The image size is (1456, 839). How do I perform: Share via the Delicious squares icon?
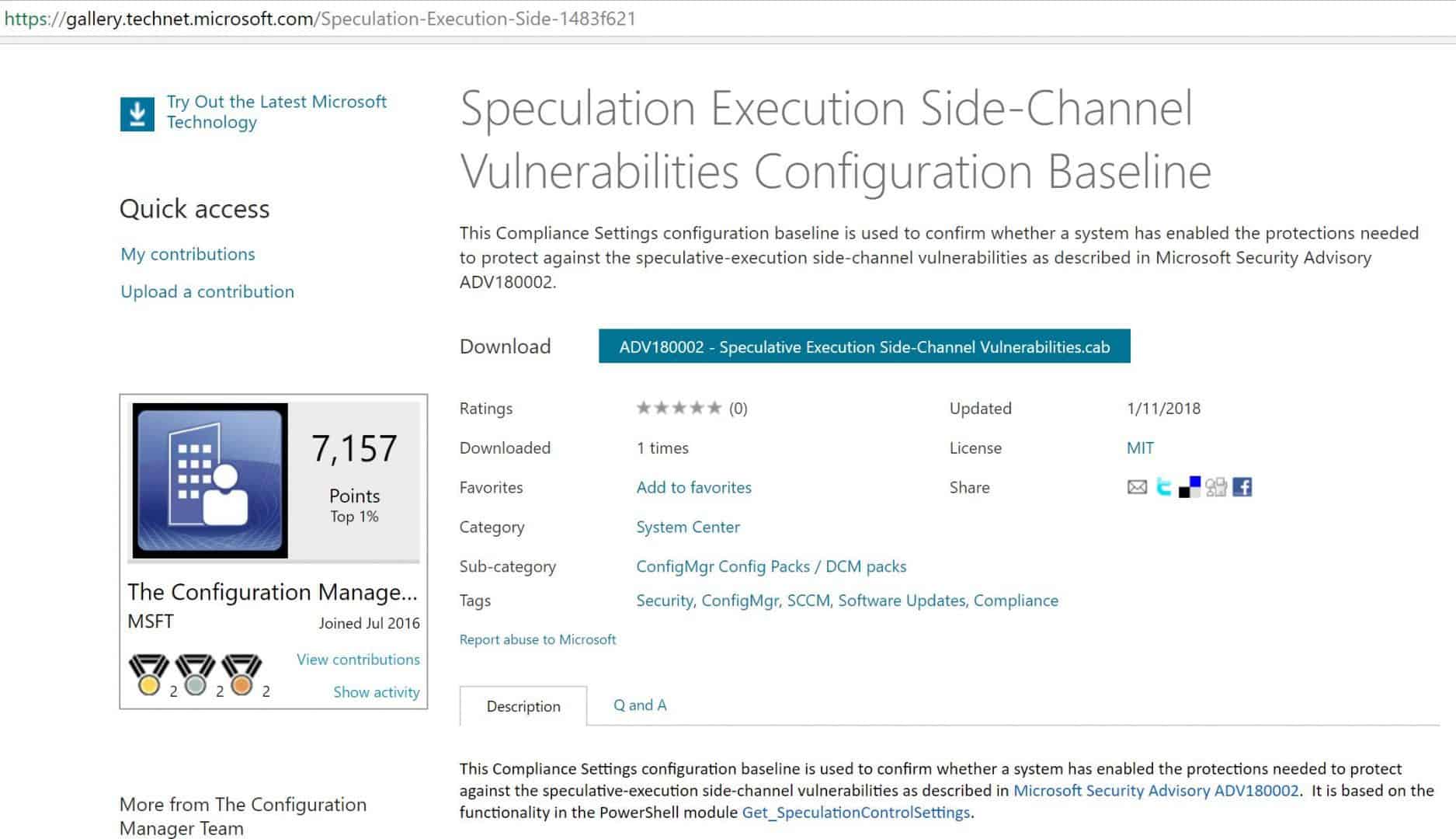click(1190, 487)
